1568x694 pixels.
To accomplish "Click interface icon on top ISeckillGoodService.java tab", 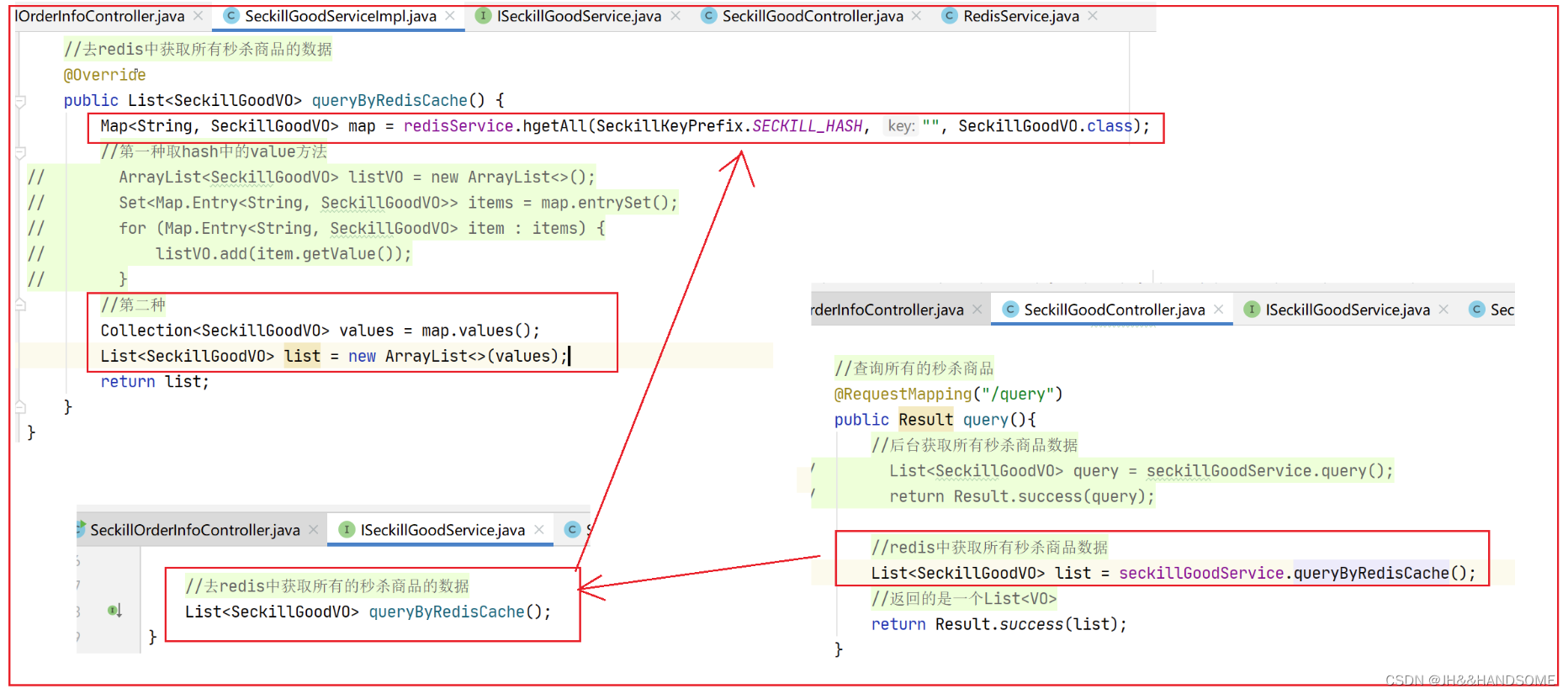I will click(483, 16).
